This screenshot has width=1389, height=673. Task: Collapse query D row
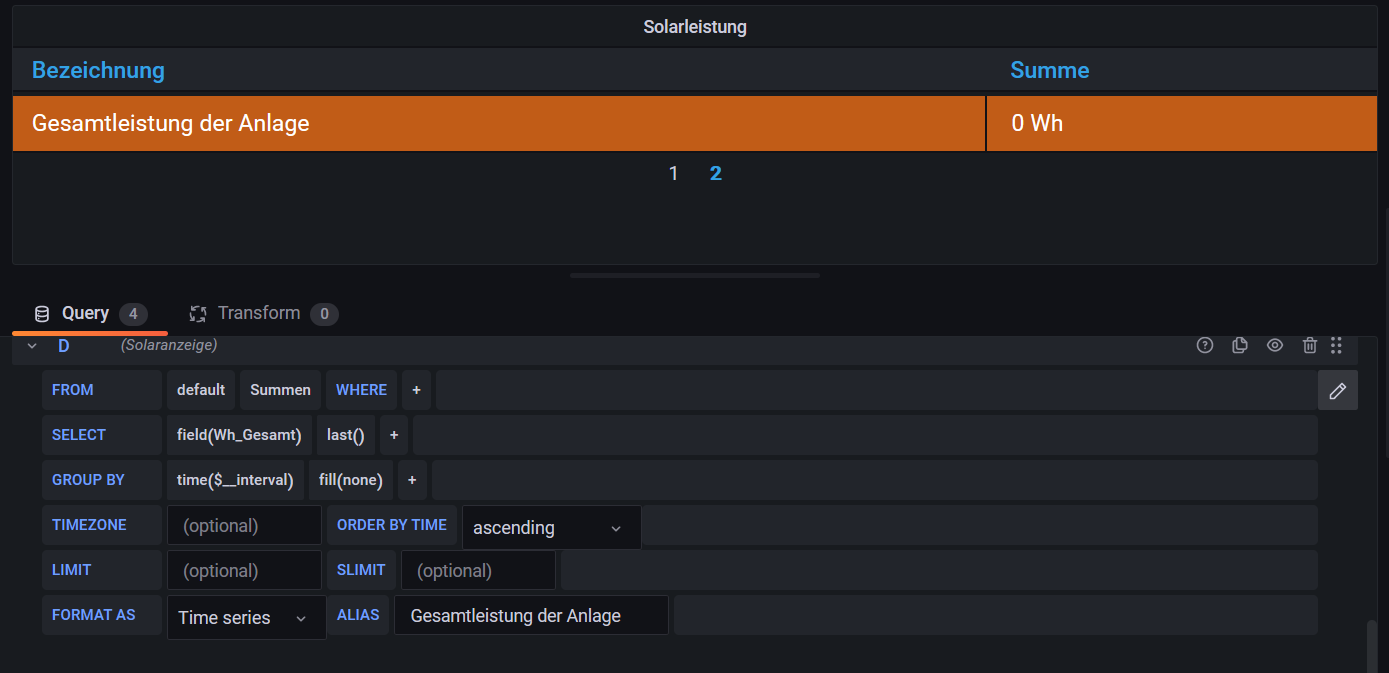click(32, 345)
